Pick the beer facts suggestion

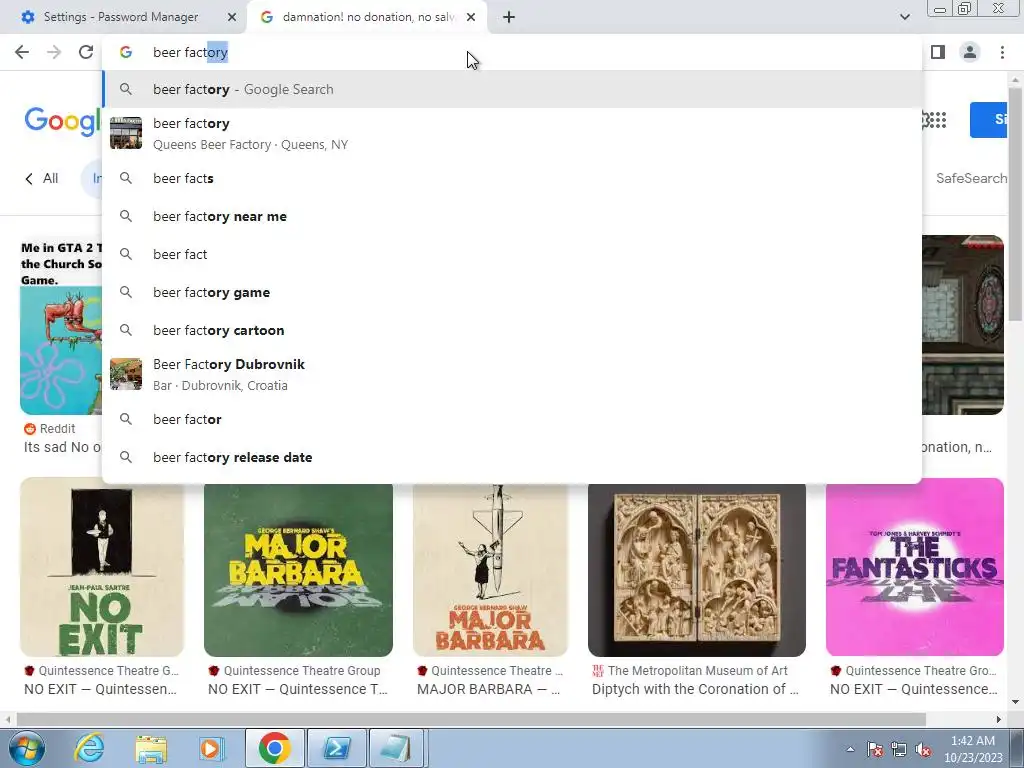point(512,178)
